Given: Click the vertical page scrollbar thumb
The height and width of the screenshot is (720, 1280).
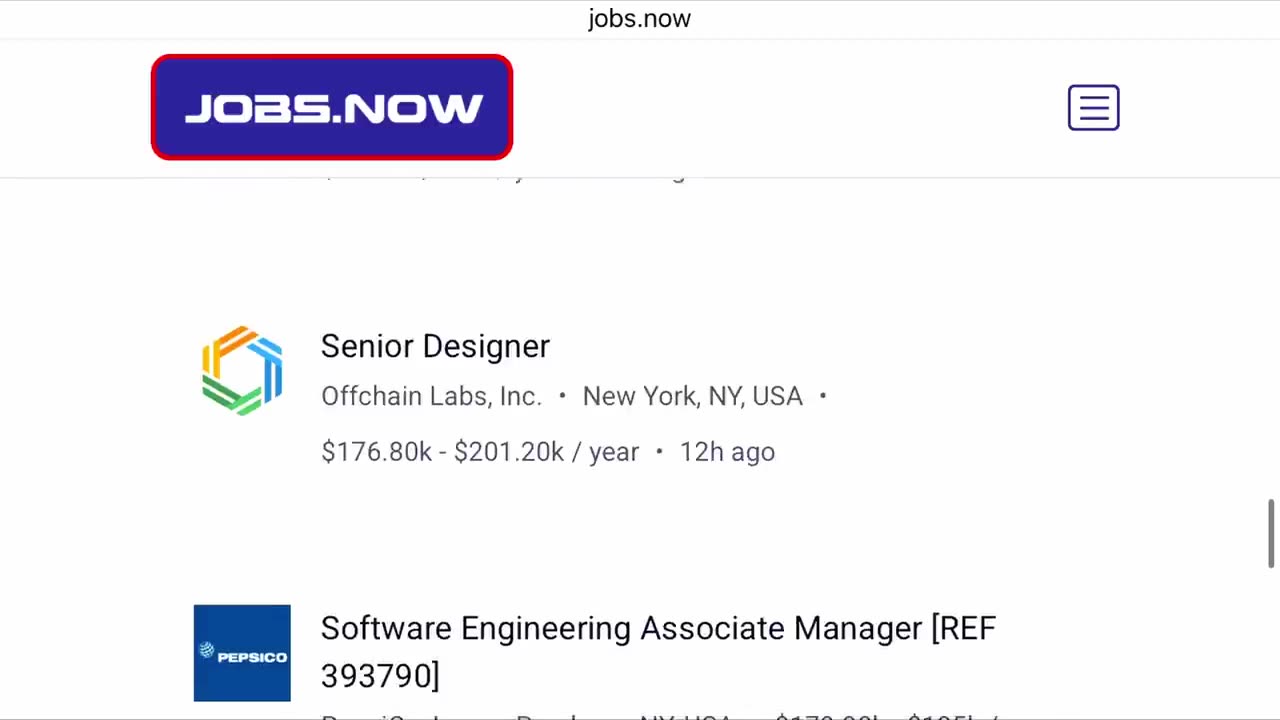Looking at the screenshot, I should coord(1271,532).
